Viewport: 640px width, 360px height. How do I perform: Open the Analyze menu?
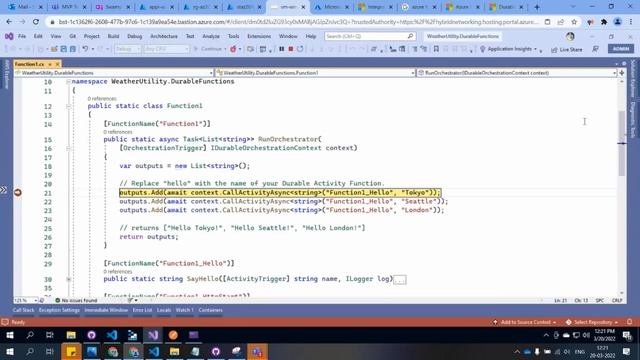[211, 36]
